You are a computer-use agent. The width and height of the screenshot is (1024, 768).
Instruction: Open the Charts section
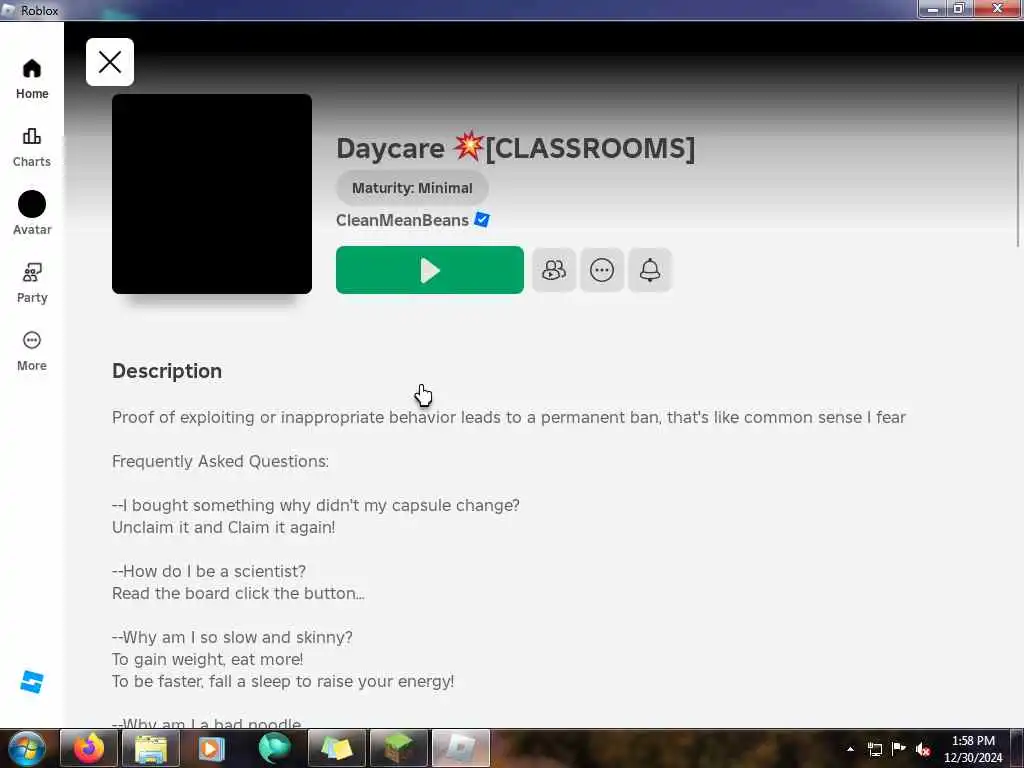pos(31,148)
